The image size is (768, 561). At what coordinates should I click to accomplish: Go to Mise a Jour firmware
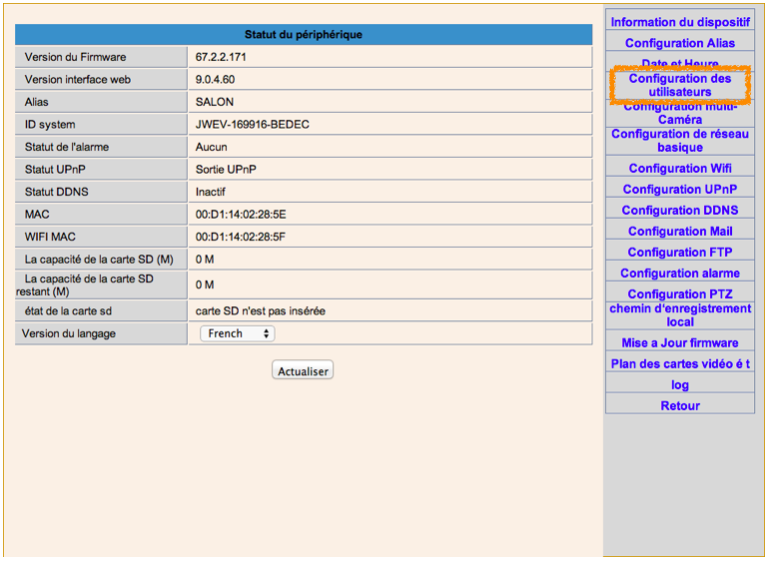[680, 343]
